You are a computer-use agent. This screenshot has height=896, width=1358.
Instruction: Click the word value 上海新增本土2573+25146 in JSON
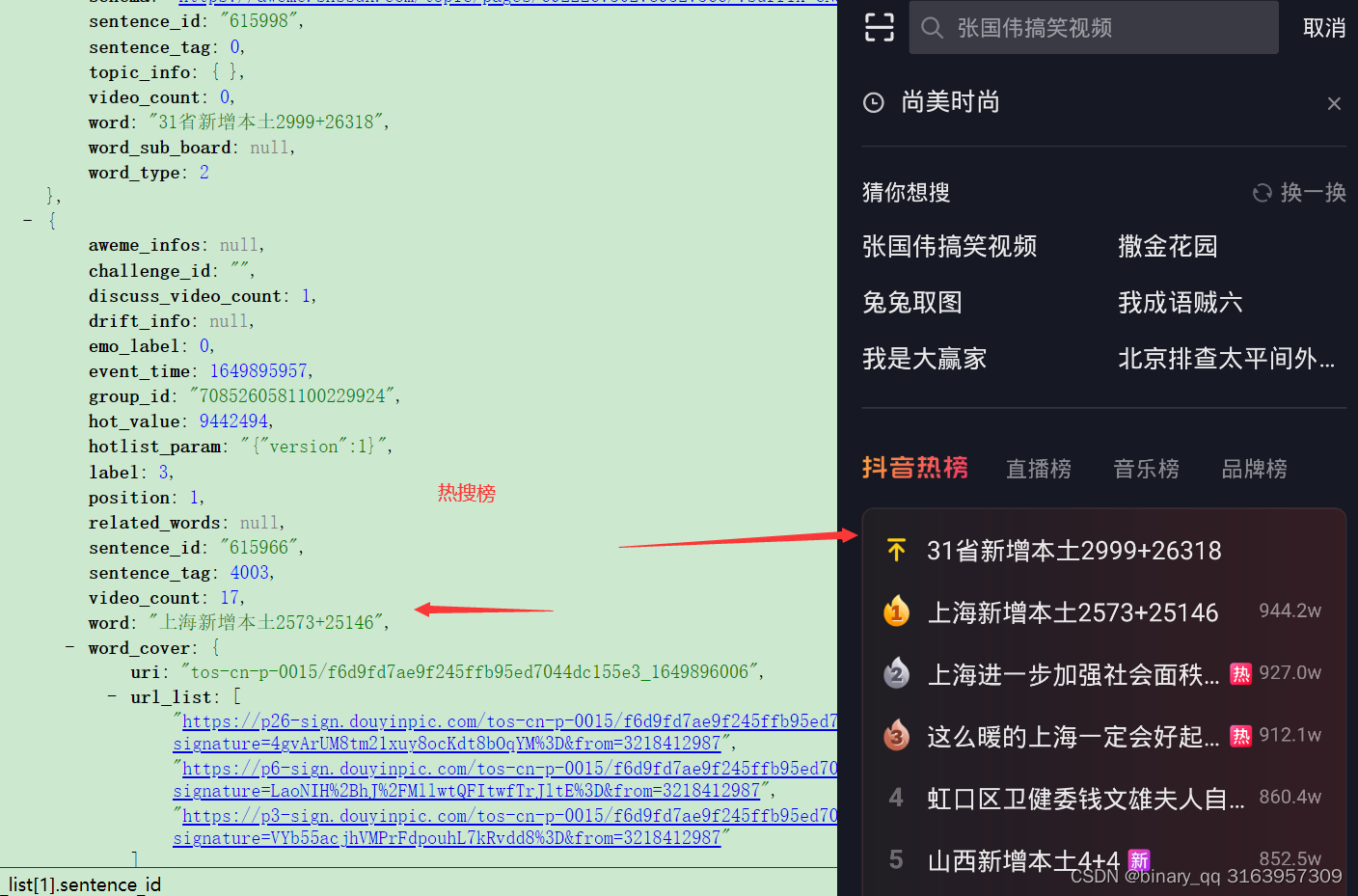(x=266, y=623)
